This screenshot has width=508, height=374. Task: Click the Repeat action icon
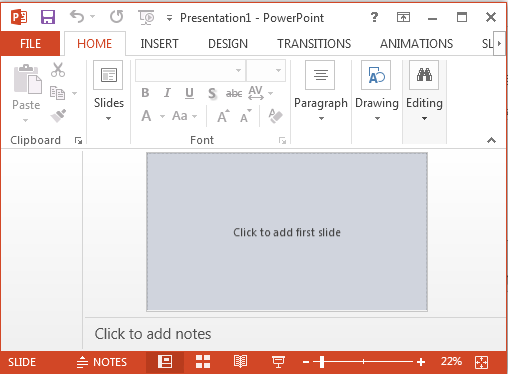117,17
